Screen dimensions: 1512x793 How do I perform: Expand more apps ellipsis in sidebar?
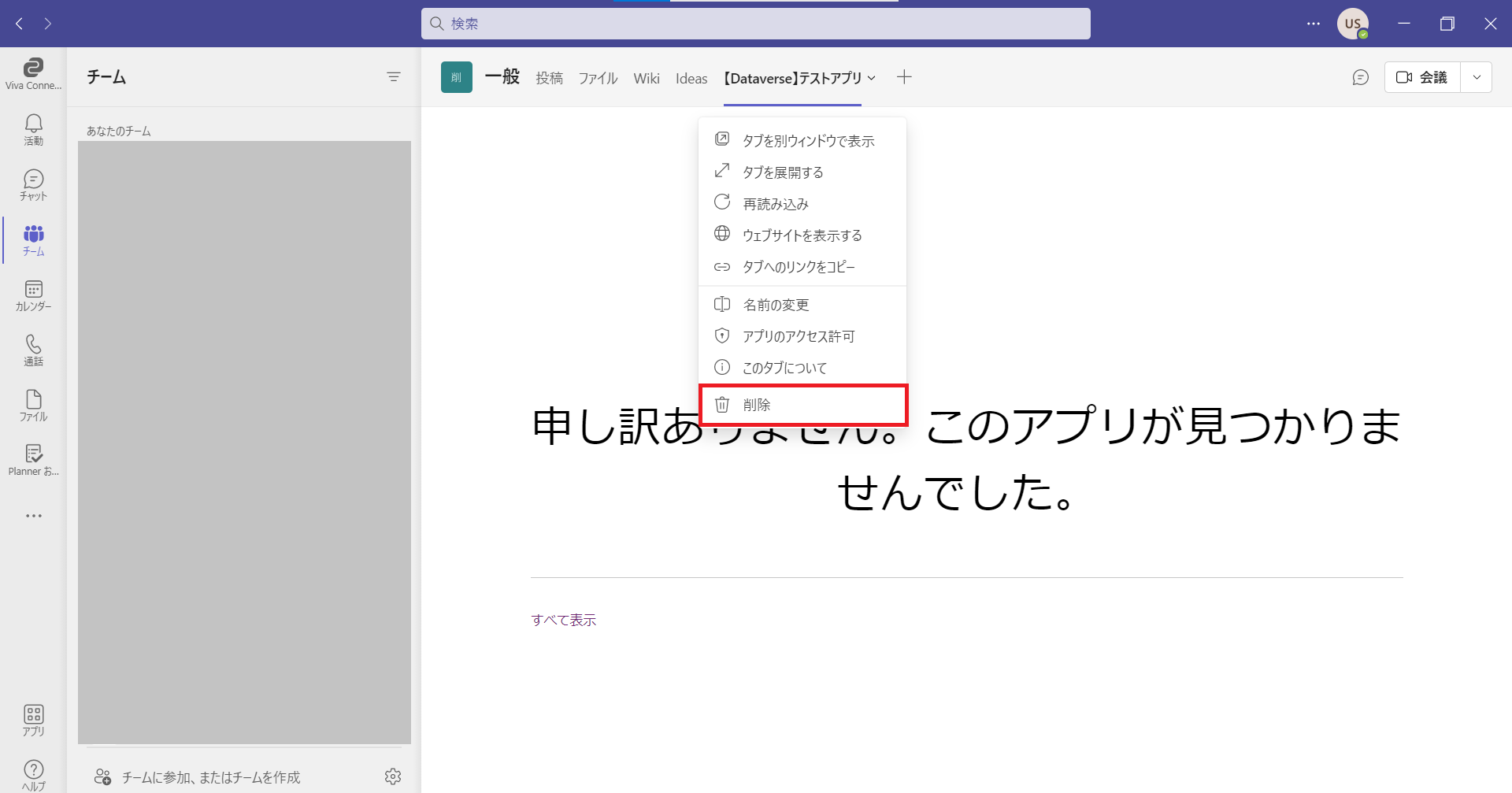33,516
